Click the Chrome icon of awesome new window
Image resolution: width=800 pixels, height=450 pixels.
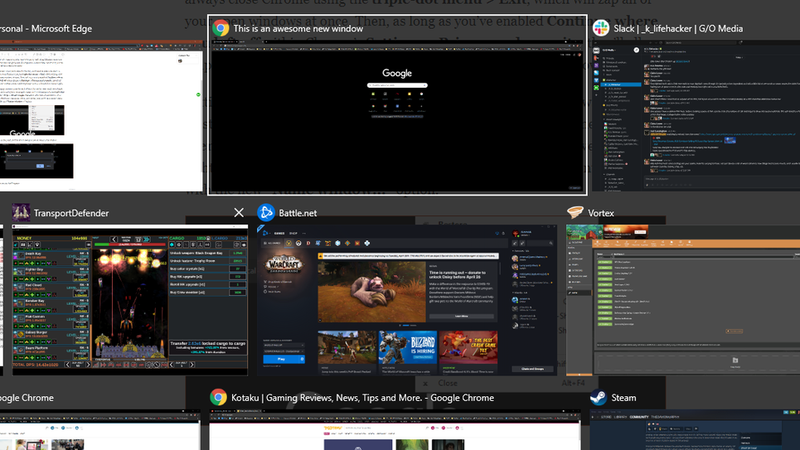[x=220, y=28]
